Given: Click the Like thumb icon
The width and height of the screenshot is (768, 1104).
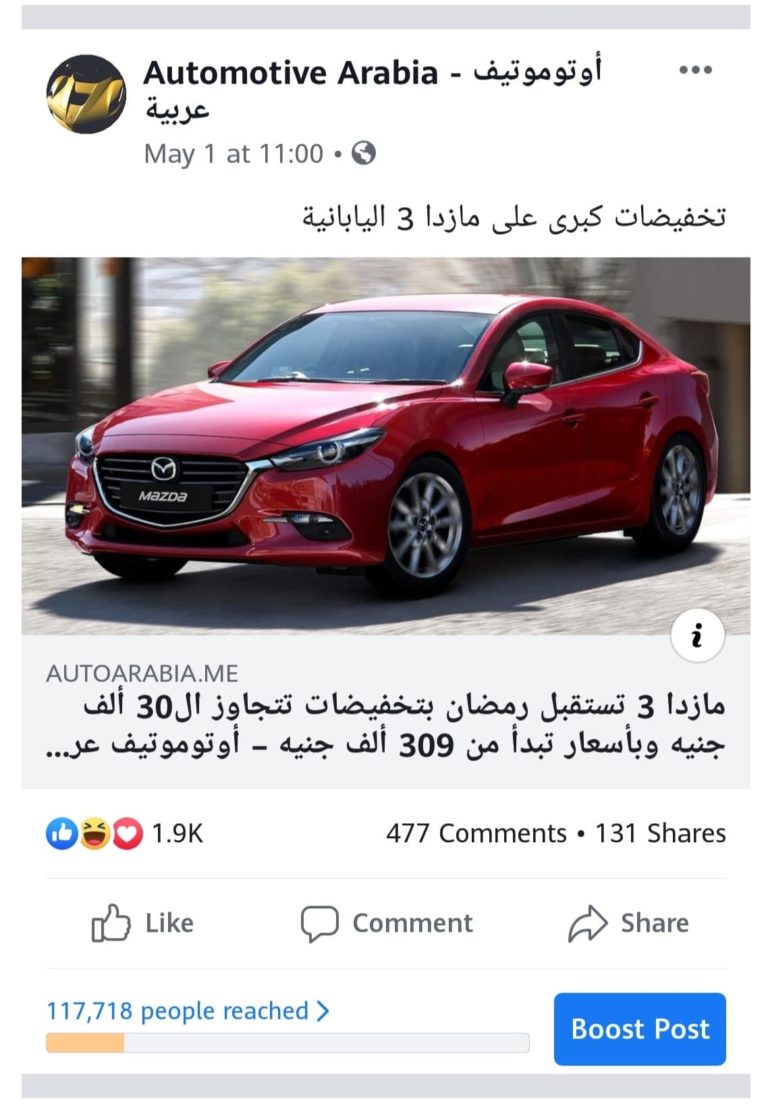Looking at the screenshot, I should [111, 922].
